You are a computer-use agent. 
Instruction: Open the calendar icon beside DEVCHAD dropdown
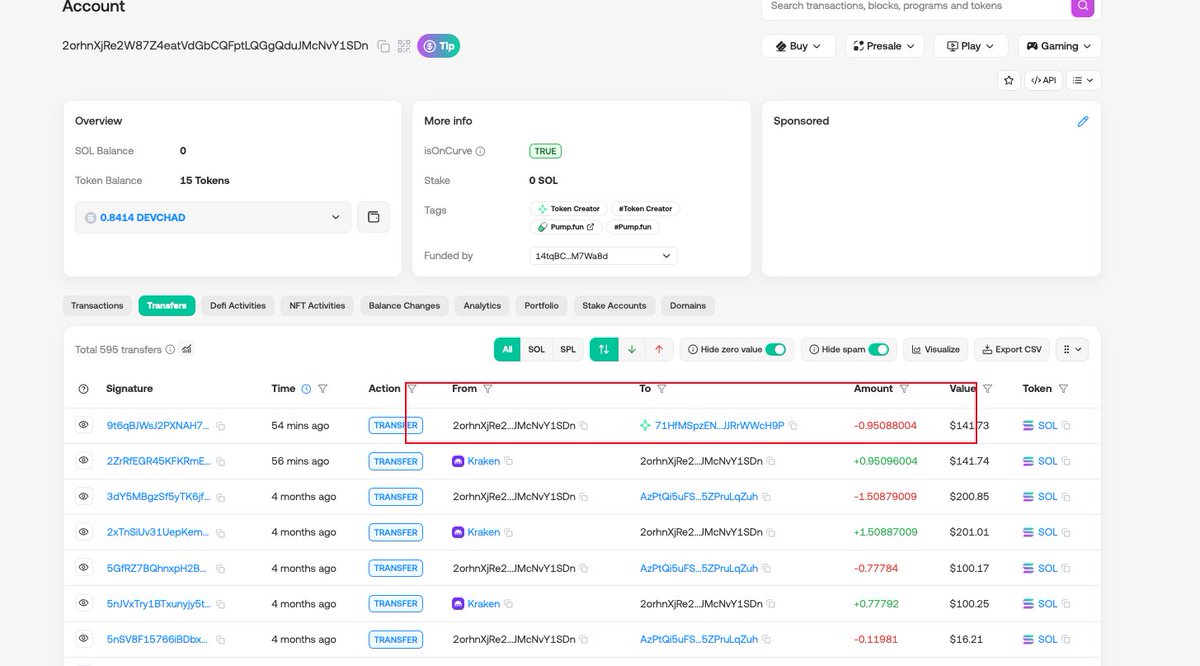pos(373,217)
